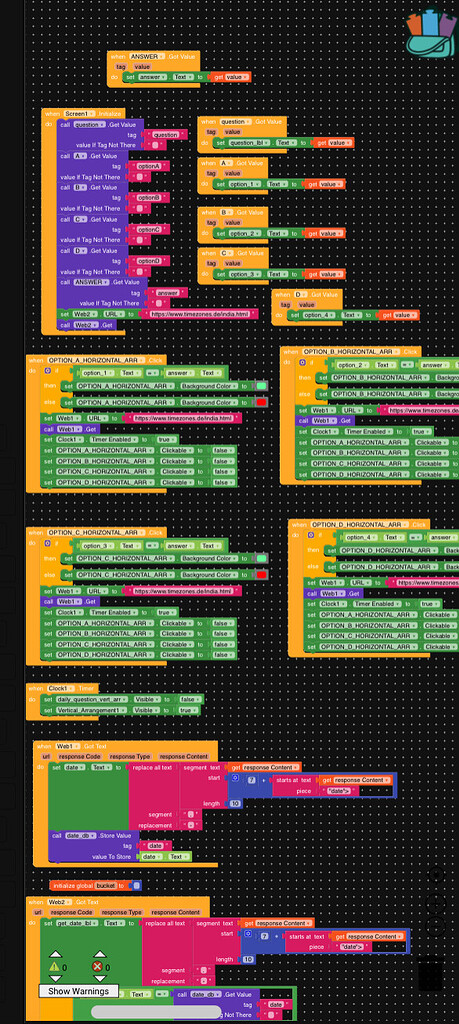Open daily_question_vert_arr component dropdown
The height and width of the screenshot is (1024, 459).
tap(91, 699)
